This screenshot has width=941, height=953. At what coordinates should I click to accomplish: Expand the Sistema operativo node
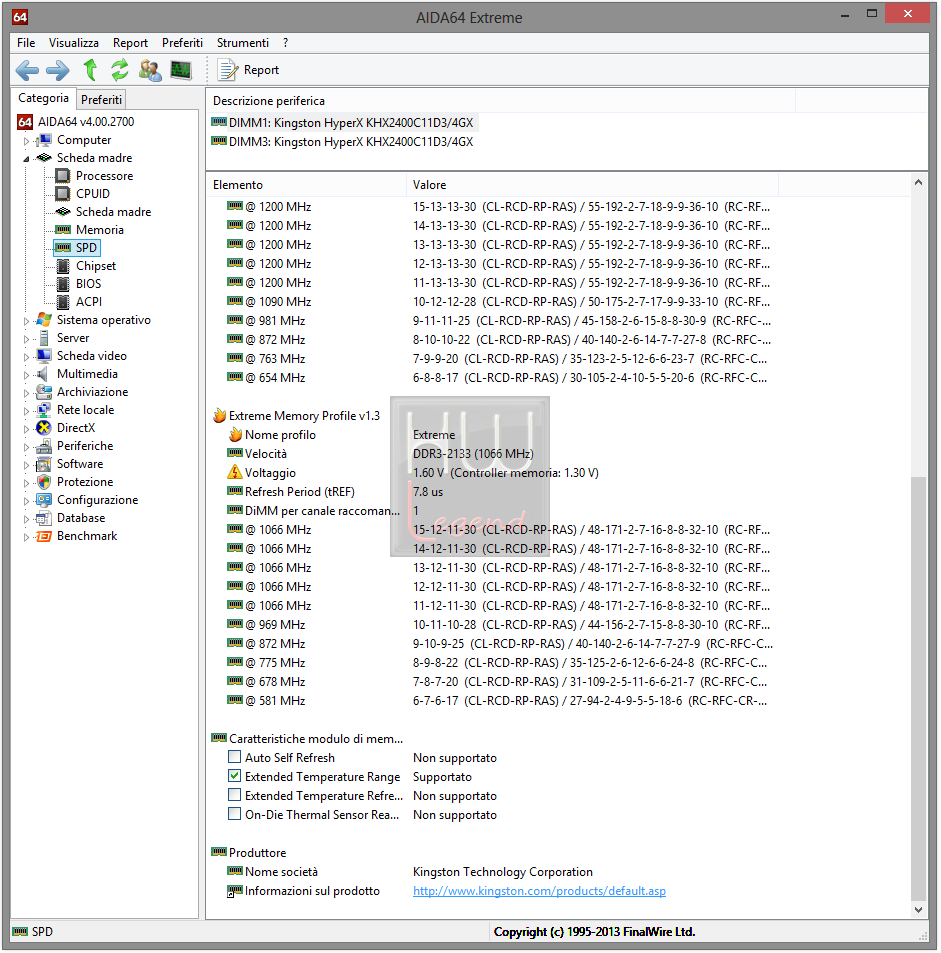click(26, 320)
